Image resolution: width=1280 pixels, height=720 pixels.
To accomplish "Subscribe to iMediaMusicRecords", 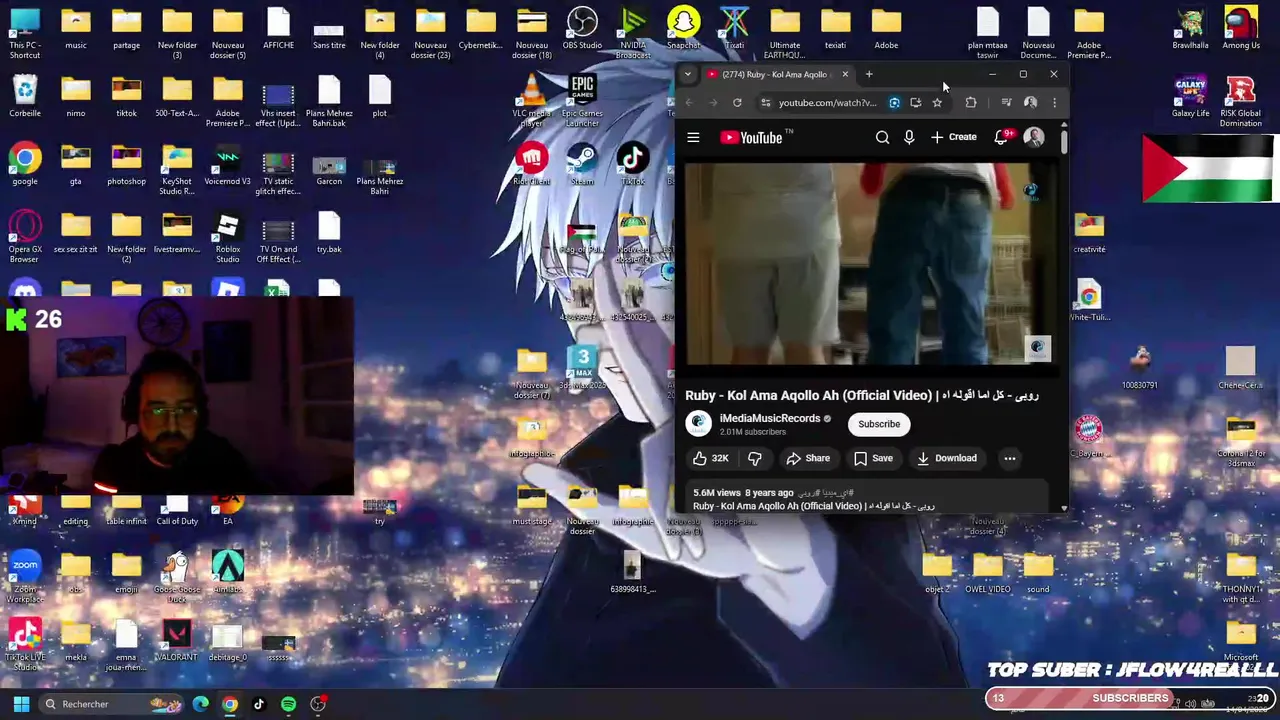I will [879, 424].
